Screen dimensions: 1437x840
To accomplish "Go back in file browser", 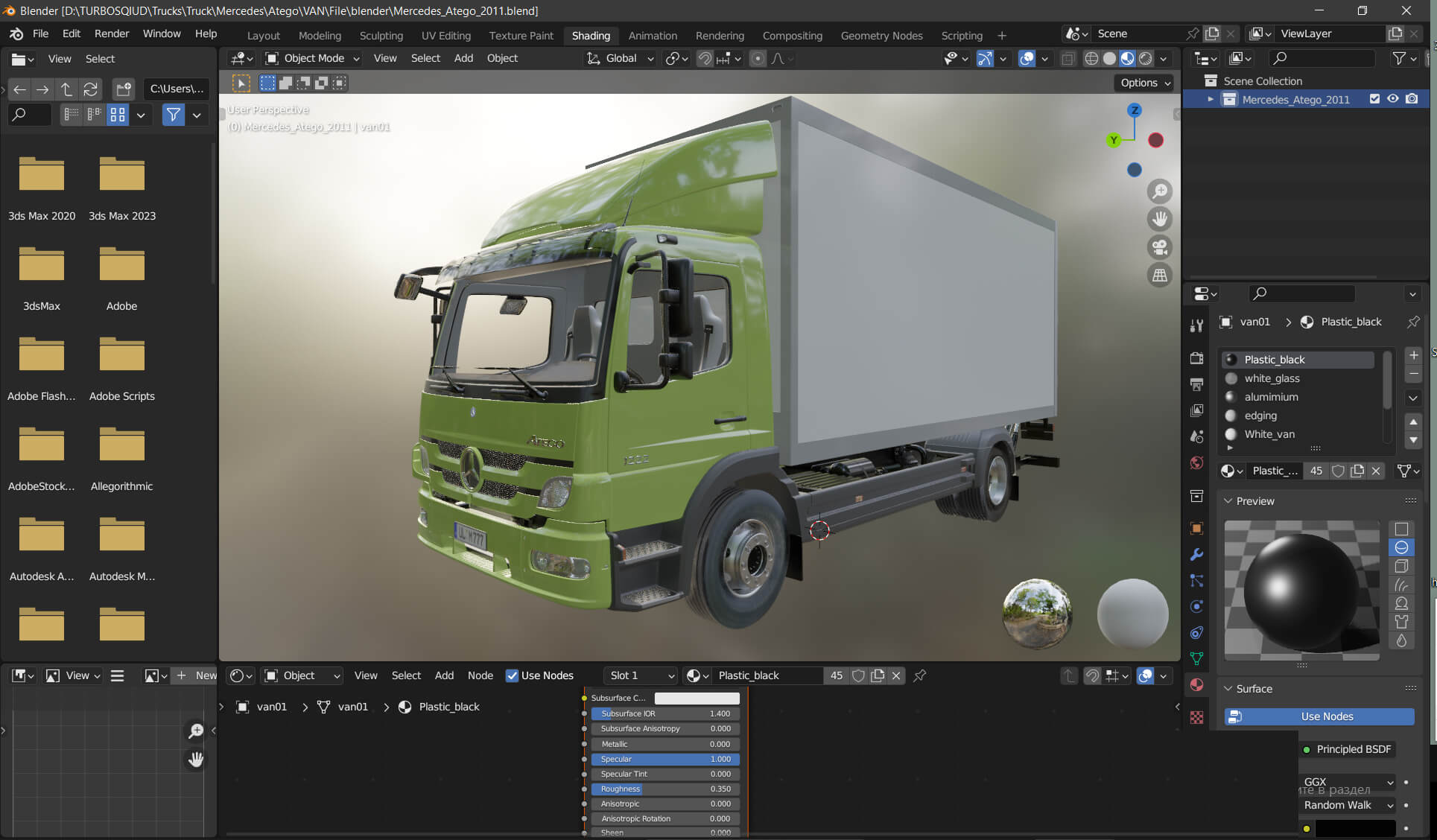I will (x=19, y=89).
